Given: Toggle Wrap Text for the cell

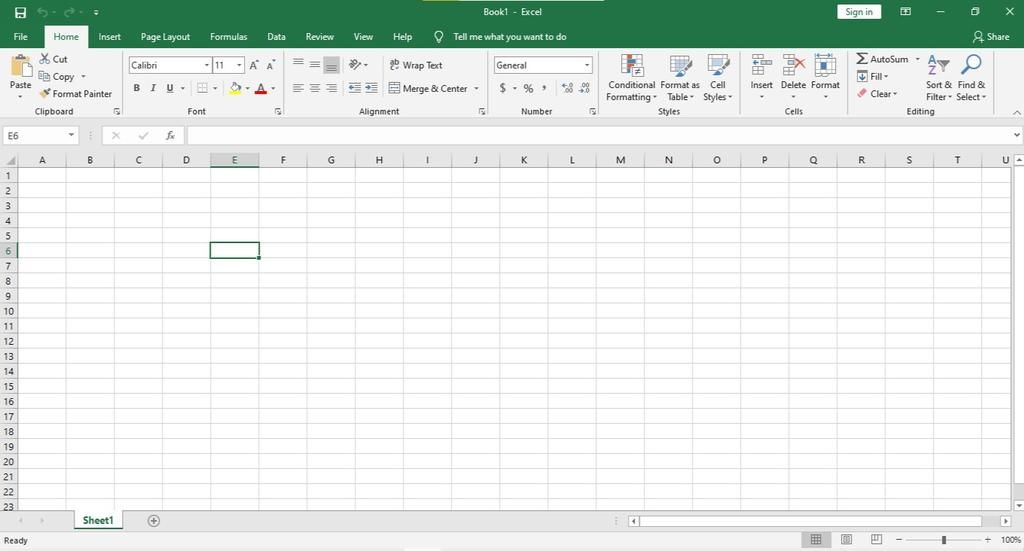Looking at the screenshot, I should 416,65.
